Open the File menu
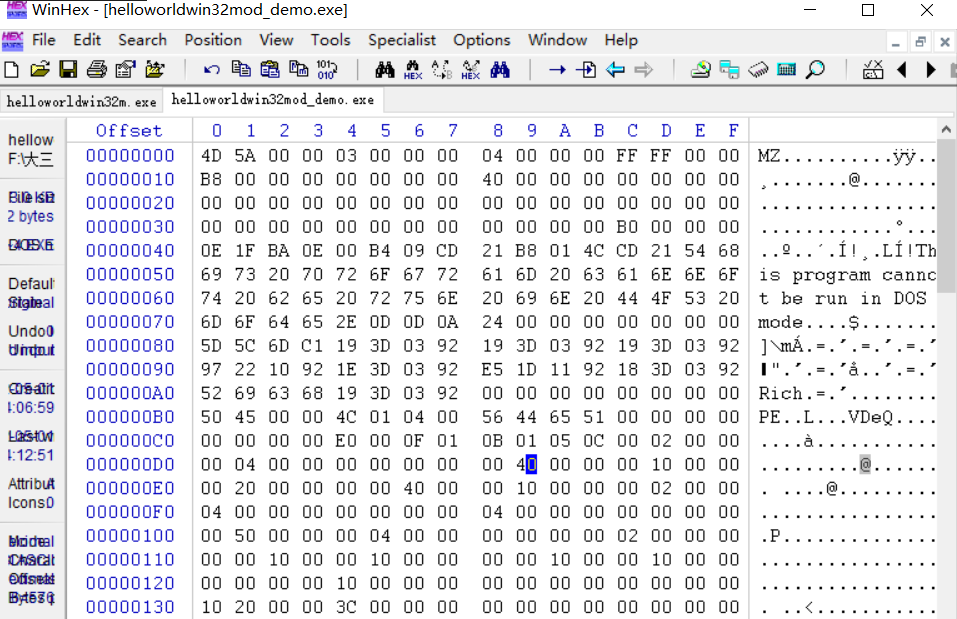The height and width of the screenshot is (619, 957). pos(44,40)
